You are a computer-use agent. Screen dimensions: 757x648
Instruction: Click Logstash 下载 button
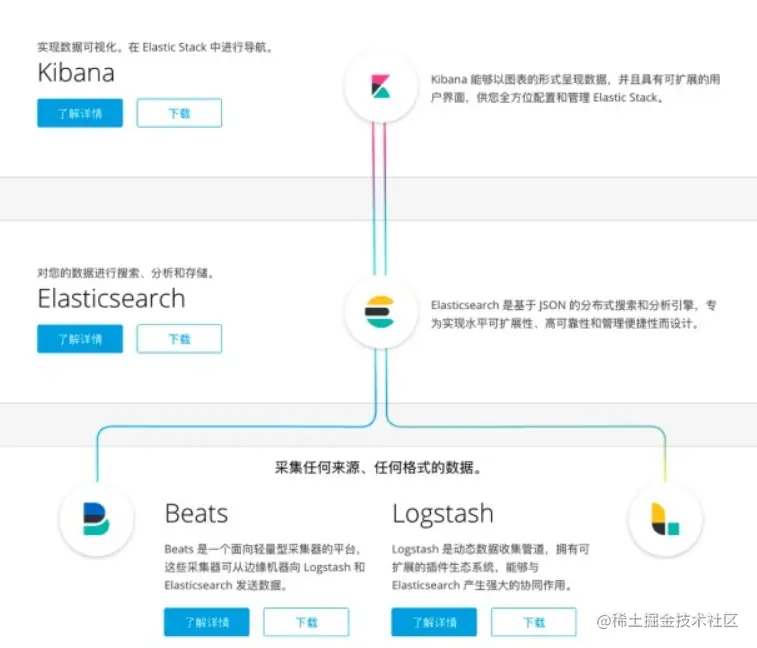click(x=533, y=622)
